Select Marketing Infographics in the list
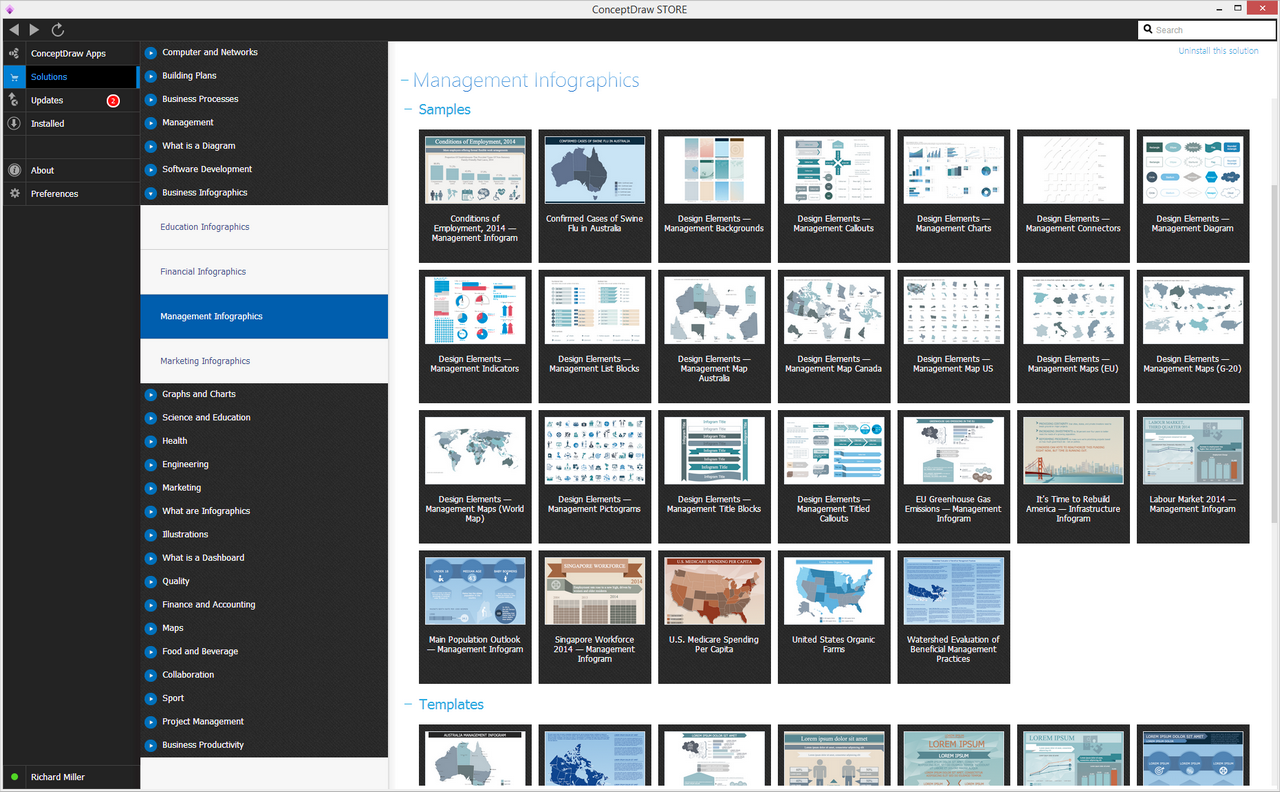The height and width of the screenshot is (792, 1280). coord(264,361)
